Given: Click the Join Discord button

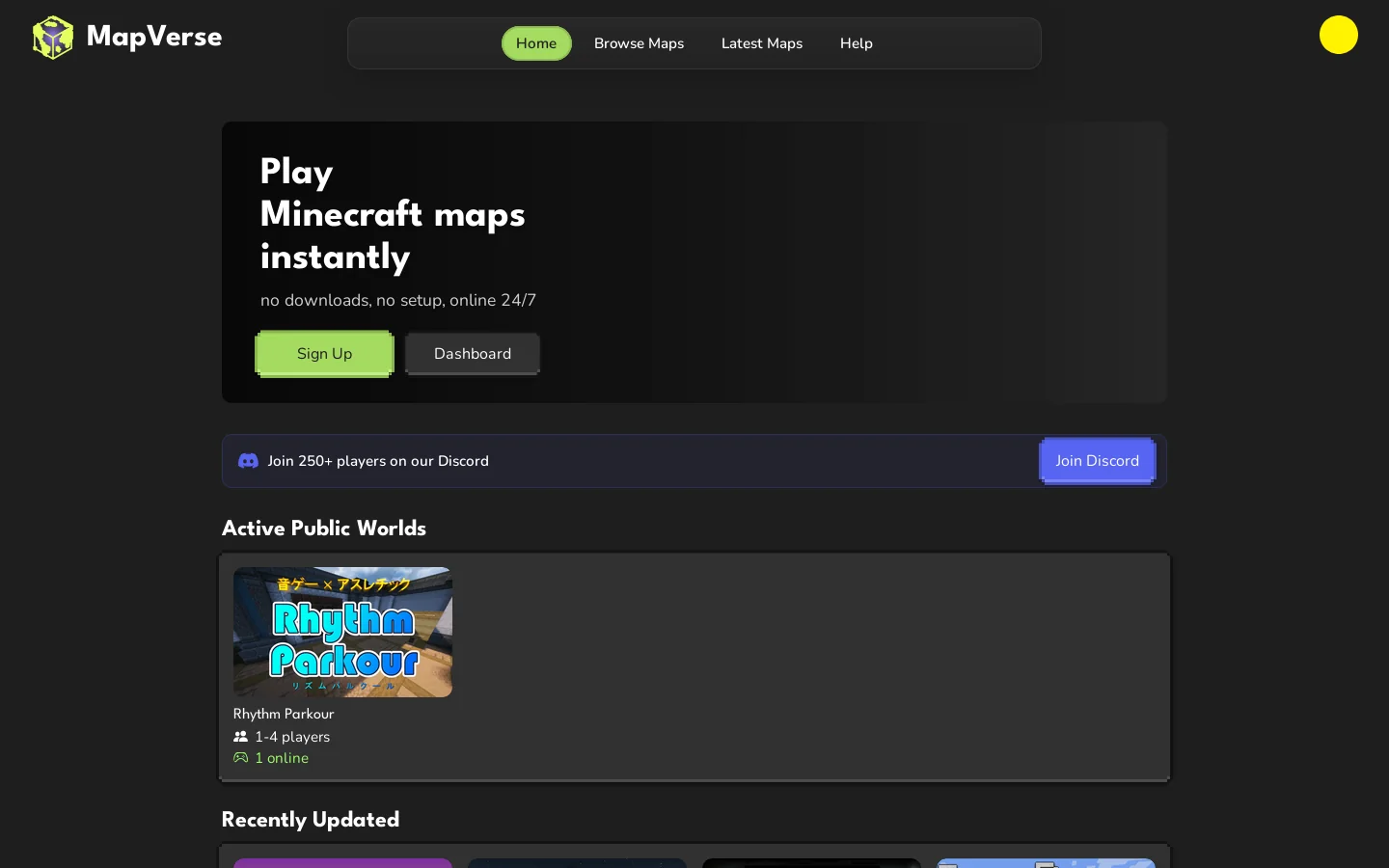Looking at the screenshot, I should pos(1098,461).
